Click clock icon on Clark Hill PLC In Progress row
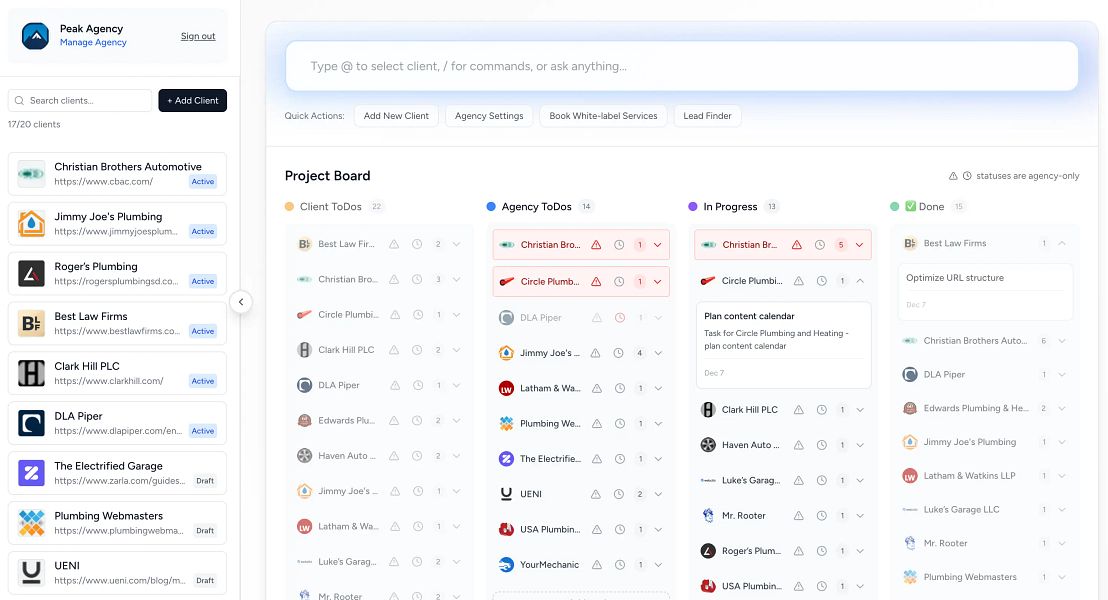The height and width of the screenshot is (600, 1108). (x=821, y=410)
